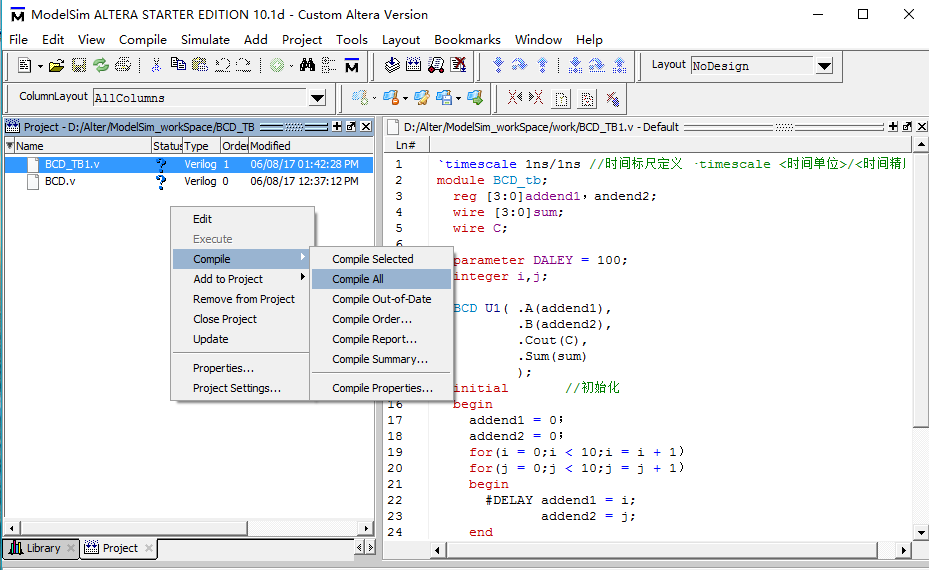Select Remove from Project in context menu
929x570 pixels.
tap(241, 299)
